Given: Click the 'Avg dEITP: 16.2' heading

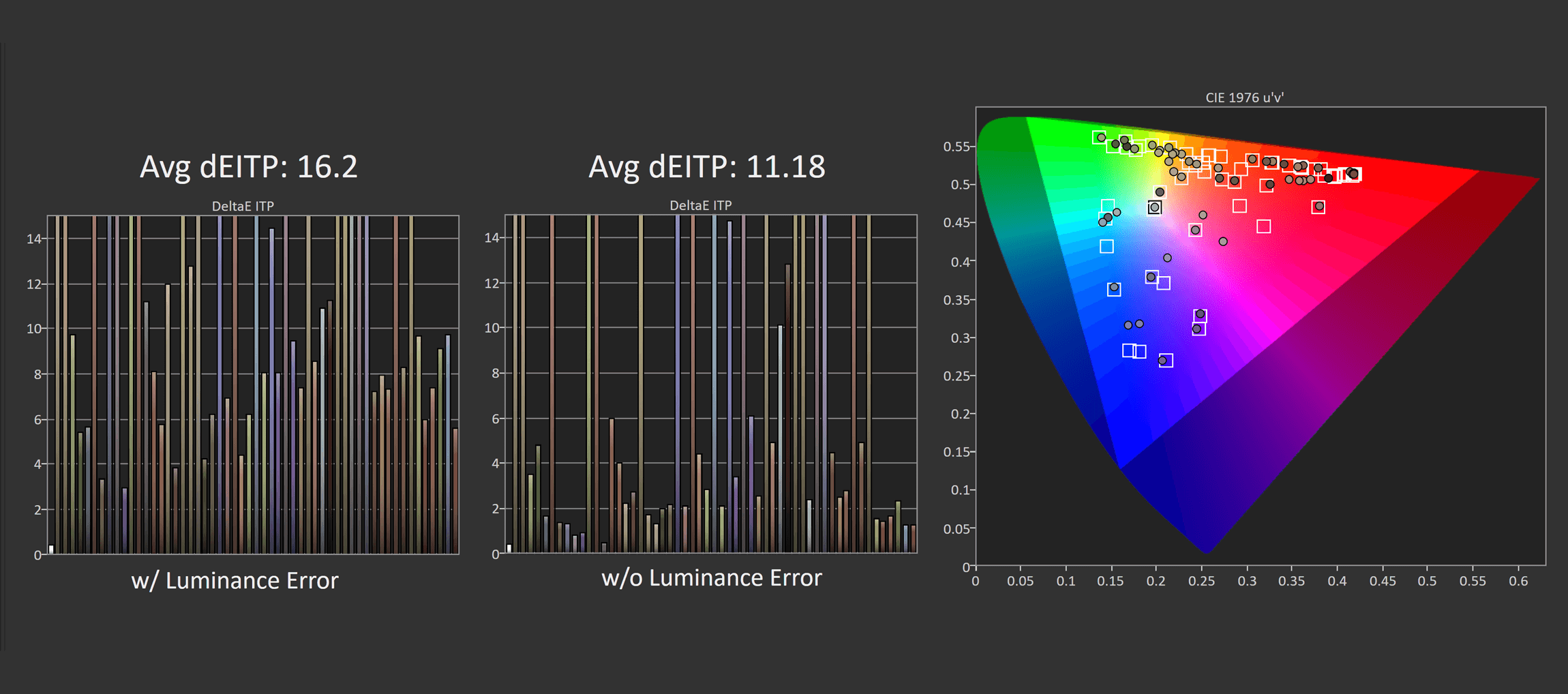Looking at the screenshot, I should [248, 167].
